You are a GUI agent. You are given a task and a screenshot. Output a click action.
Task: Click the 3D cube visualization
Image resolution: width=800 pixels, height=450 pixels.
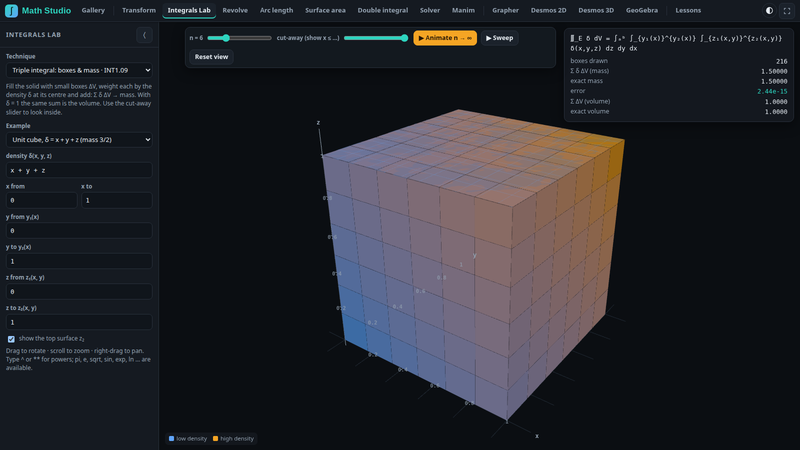click(x=472, y=265)
